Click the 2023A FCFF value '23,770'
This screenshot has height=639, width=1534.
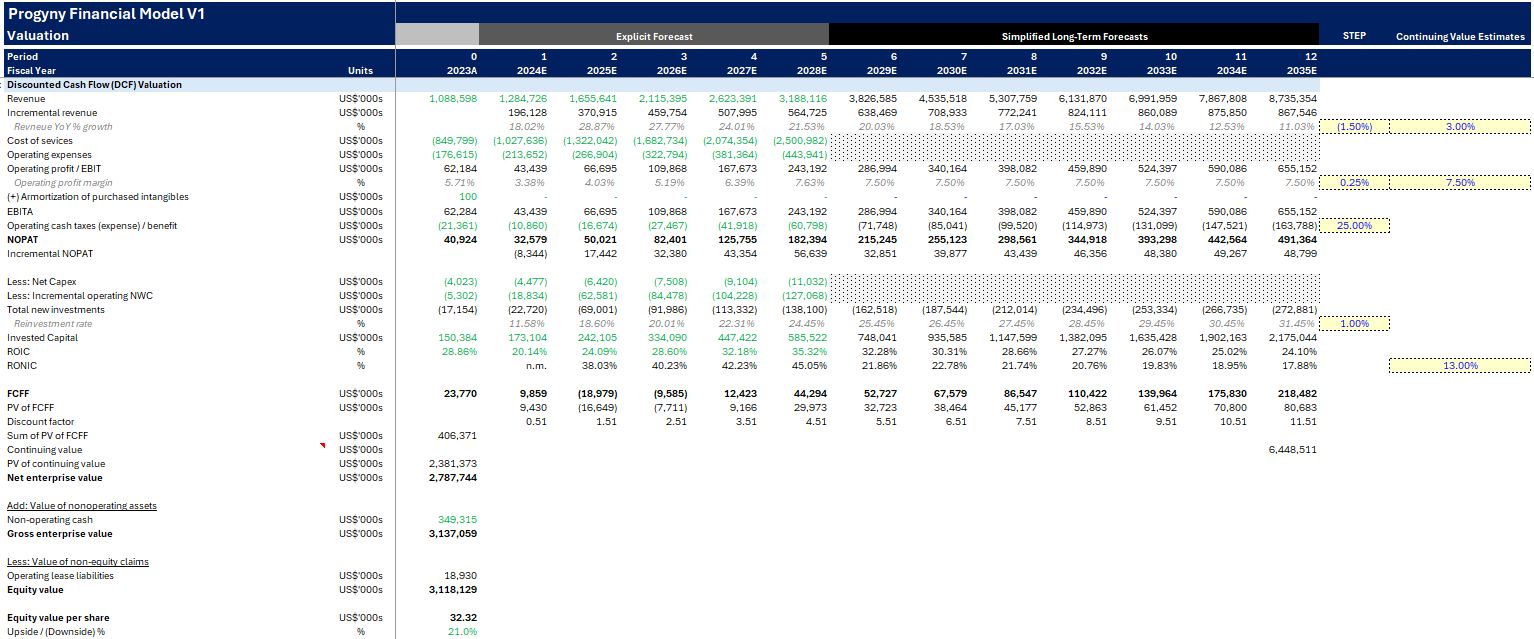[462, 393]
